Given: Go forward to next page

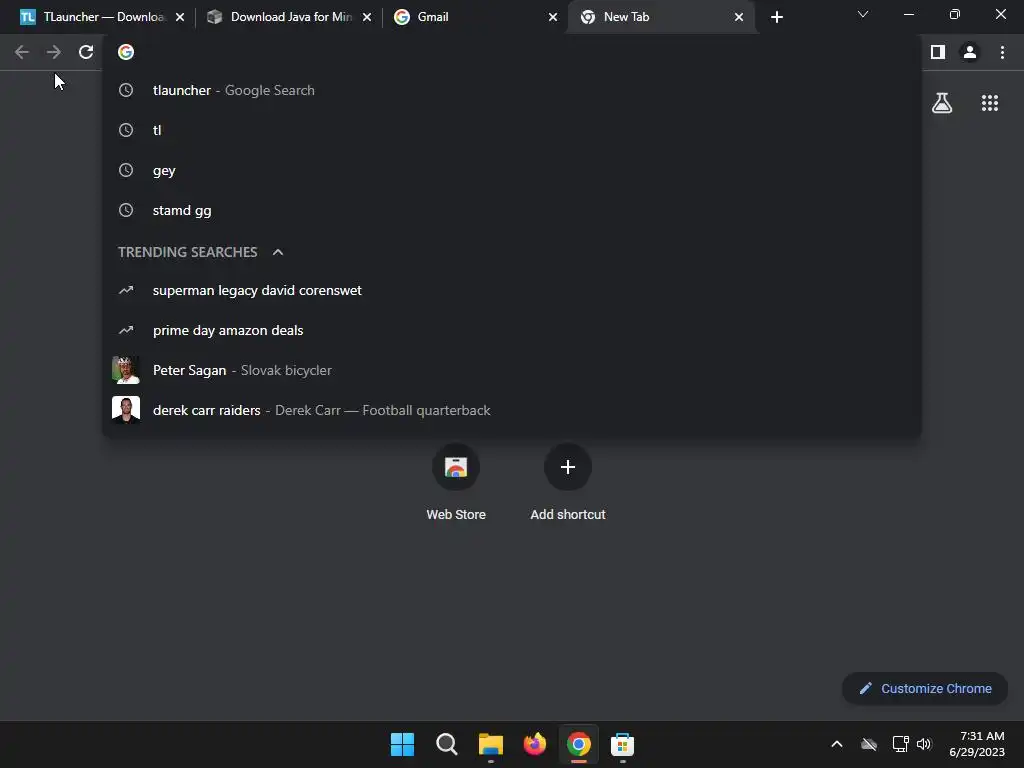Looking at the screenshot, I should click(54, 52).
